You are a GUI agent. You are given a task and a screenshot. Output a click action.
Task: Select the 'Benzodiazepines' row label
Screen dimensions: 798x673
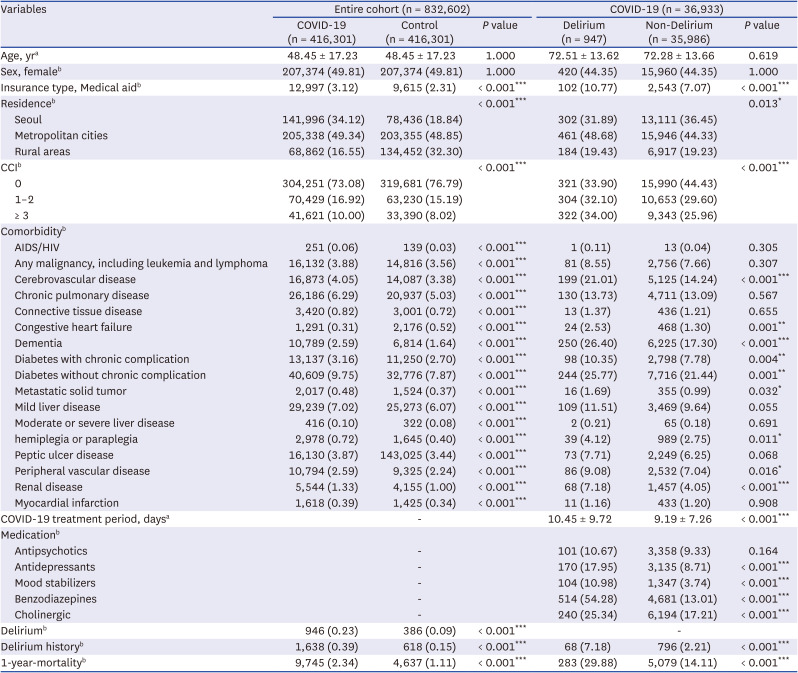click(x=55, y=599)
